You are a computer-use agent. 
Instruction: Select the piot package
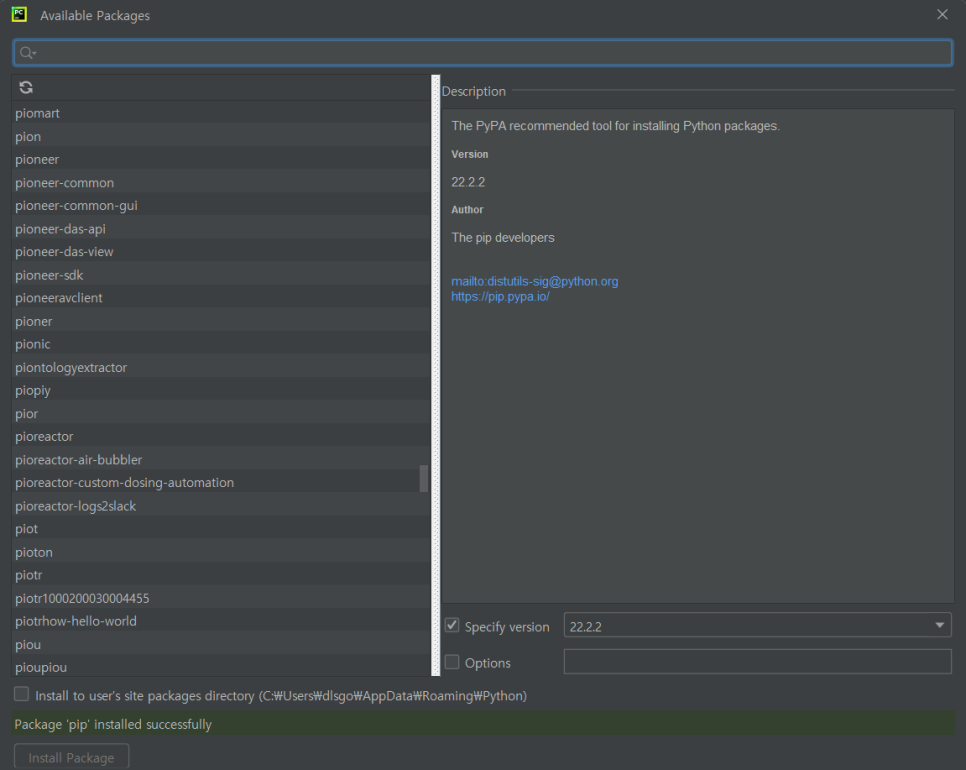point(221,529)
